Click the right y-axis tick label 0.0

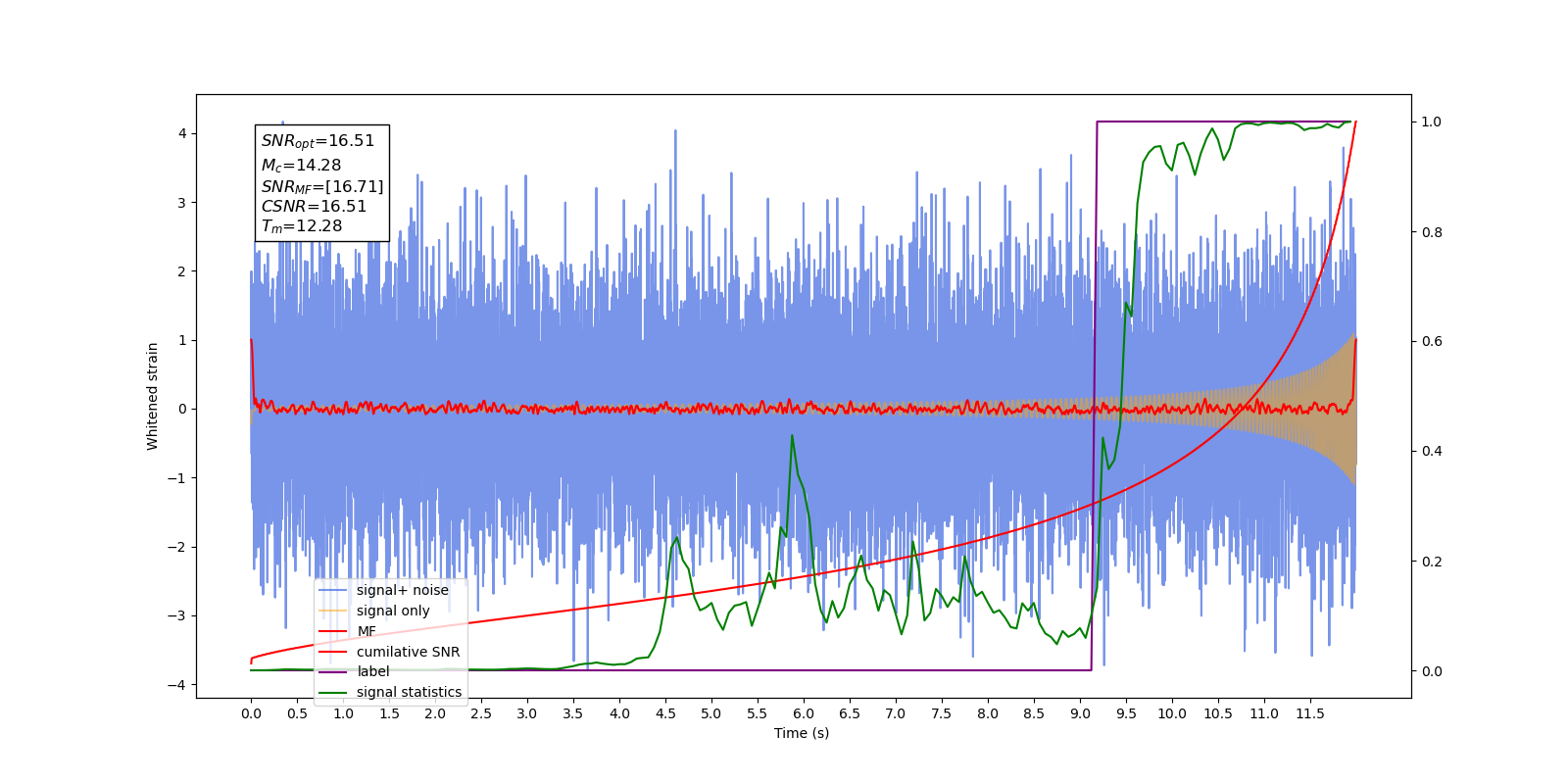[1432, 671]
